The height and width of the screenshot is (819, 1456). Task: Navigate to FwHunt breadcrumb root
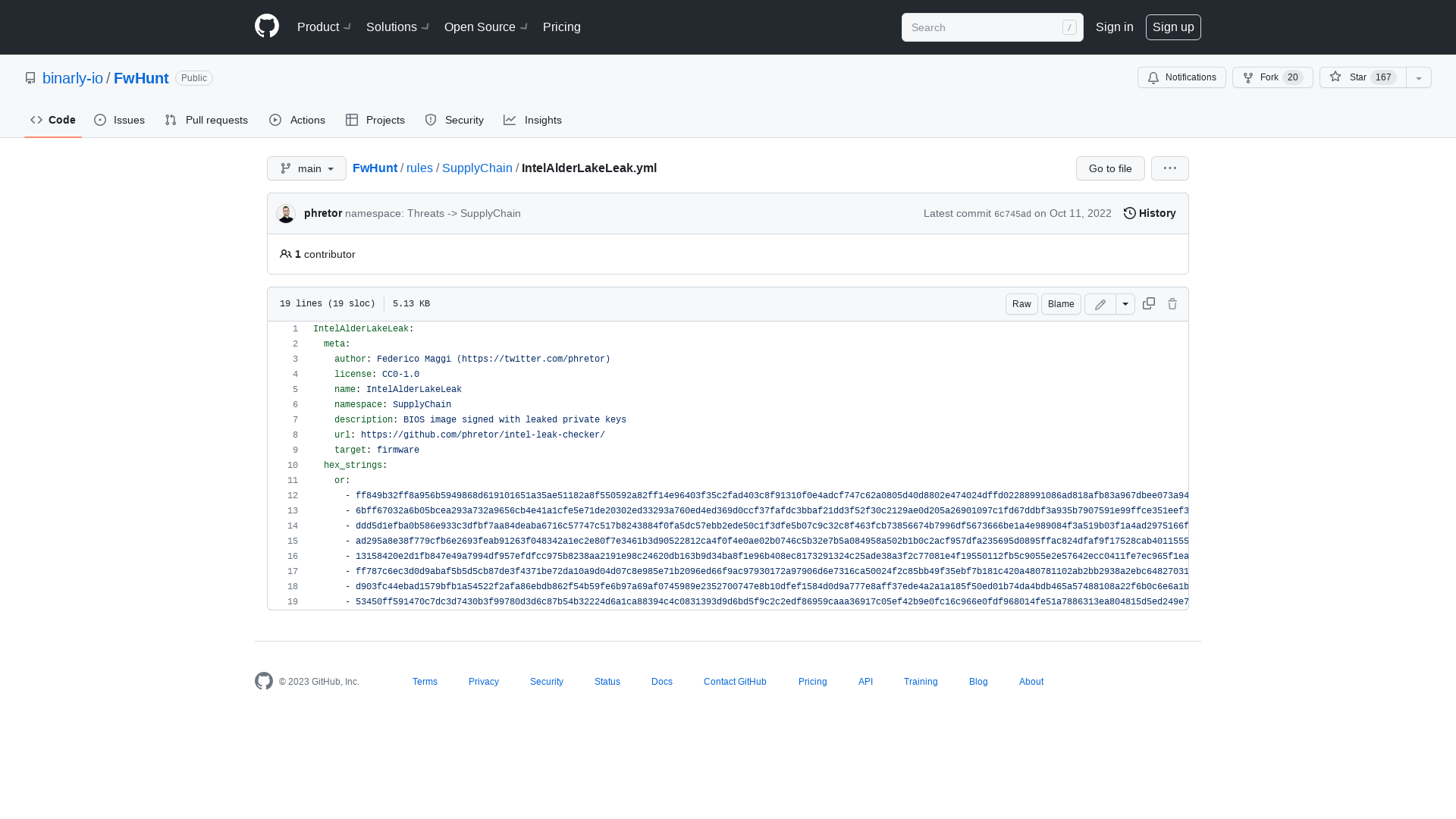(375, 168)
